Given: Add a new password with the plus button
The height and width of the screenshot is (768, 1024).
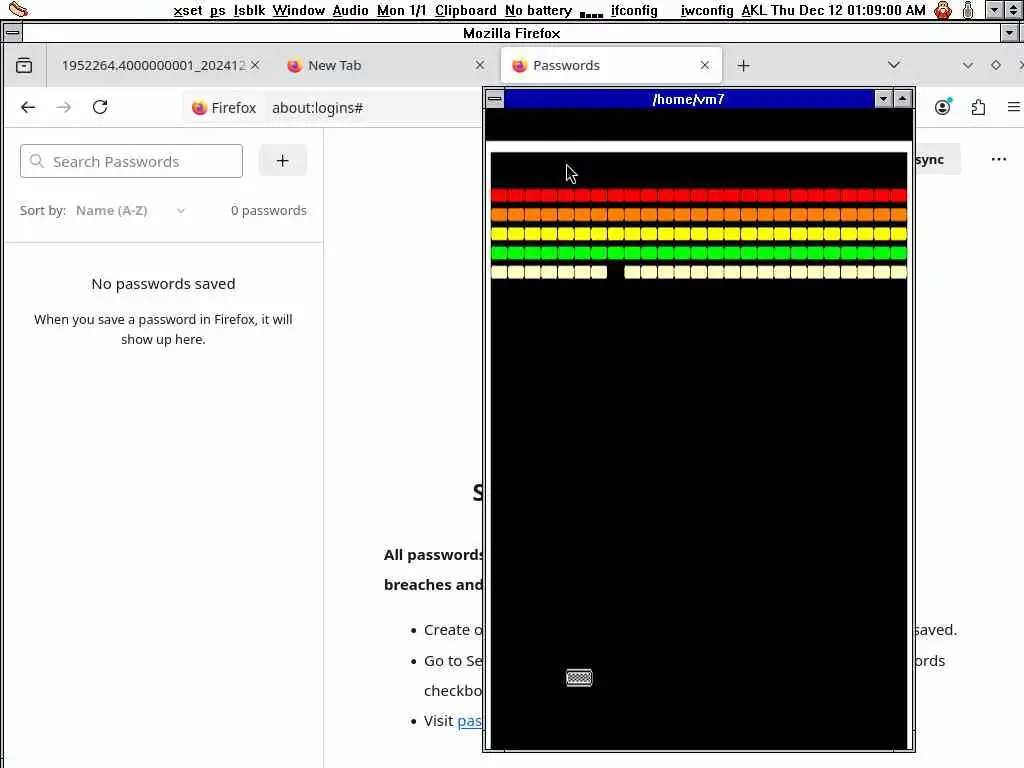Looking at the screenshot, I should [x=283, y=161].
